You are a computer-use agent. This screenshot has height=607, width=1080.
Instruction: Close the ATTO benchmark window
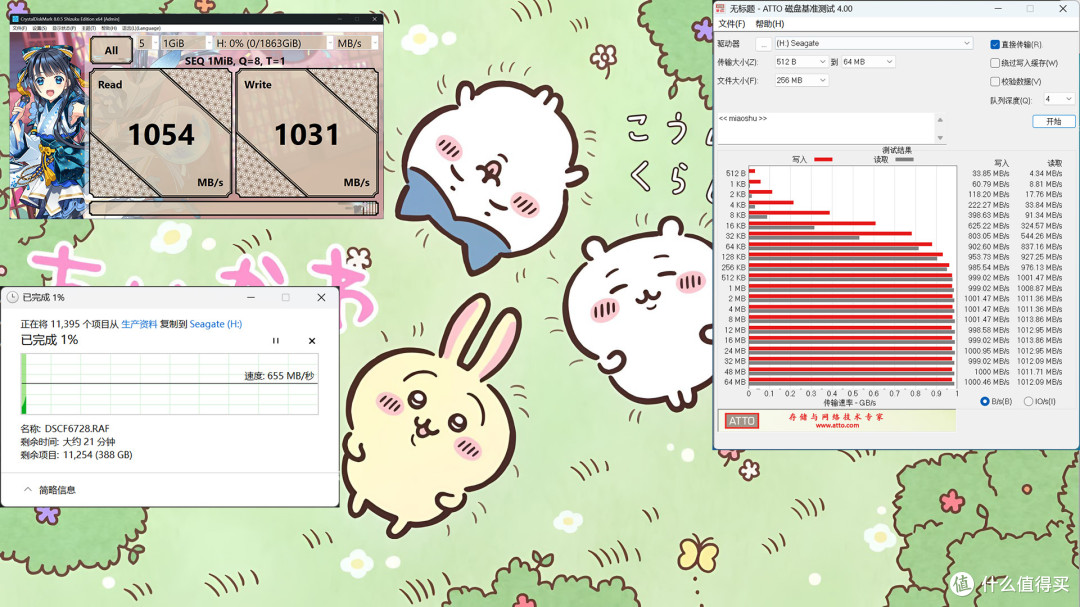(1063, 8)
